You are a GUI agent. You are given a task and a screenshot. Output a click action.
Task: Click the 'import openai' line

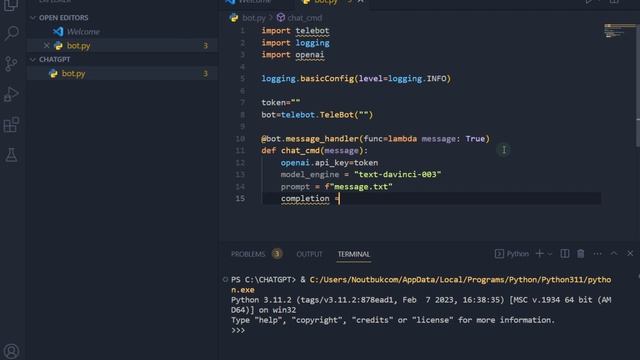(293, 55)
